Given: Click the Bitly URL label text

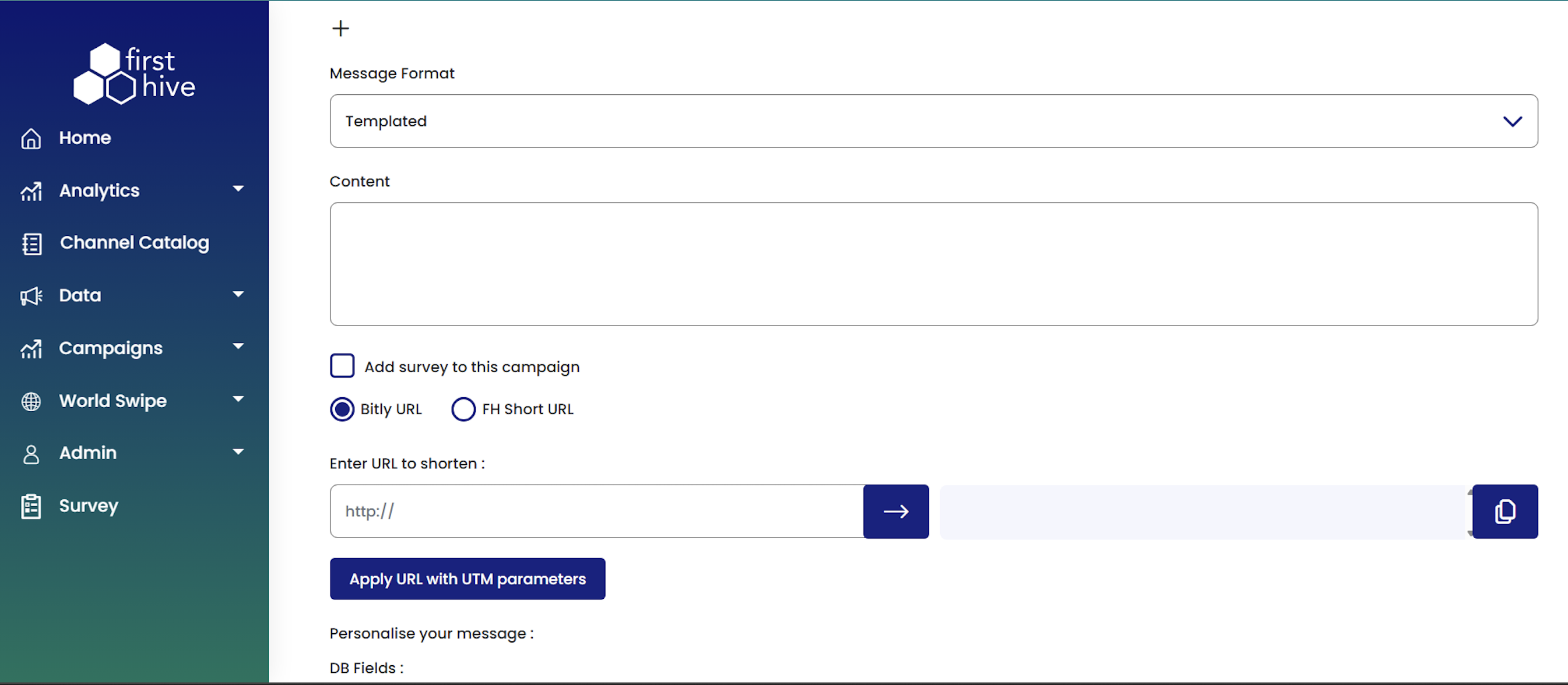Looking at the screenshot, I should [391, 409].
